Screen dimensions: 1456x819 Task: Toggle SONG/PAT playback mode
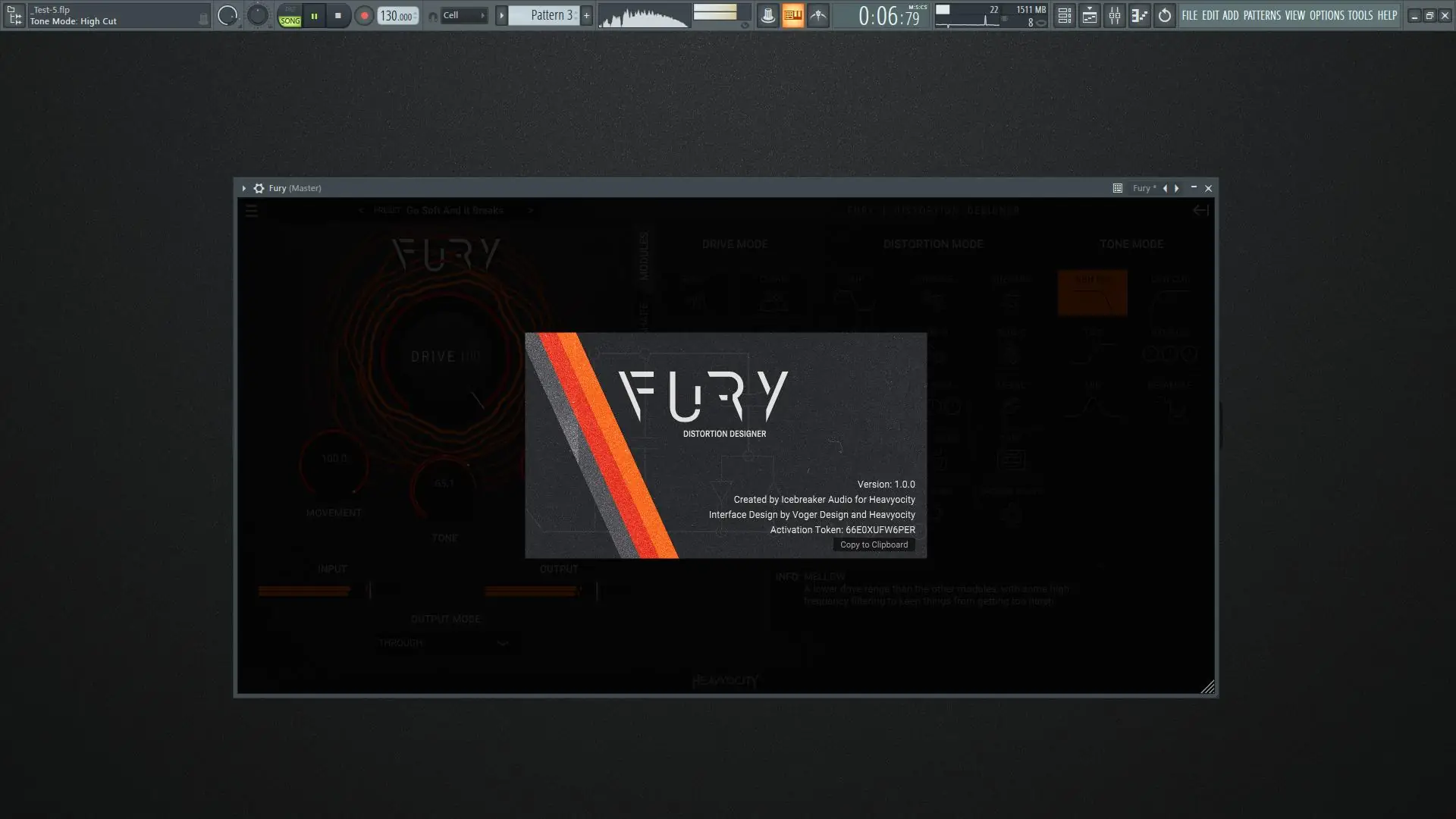[290, 16]
